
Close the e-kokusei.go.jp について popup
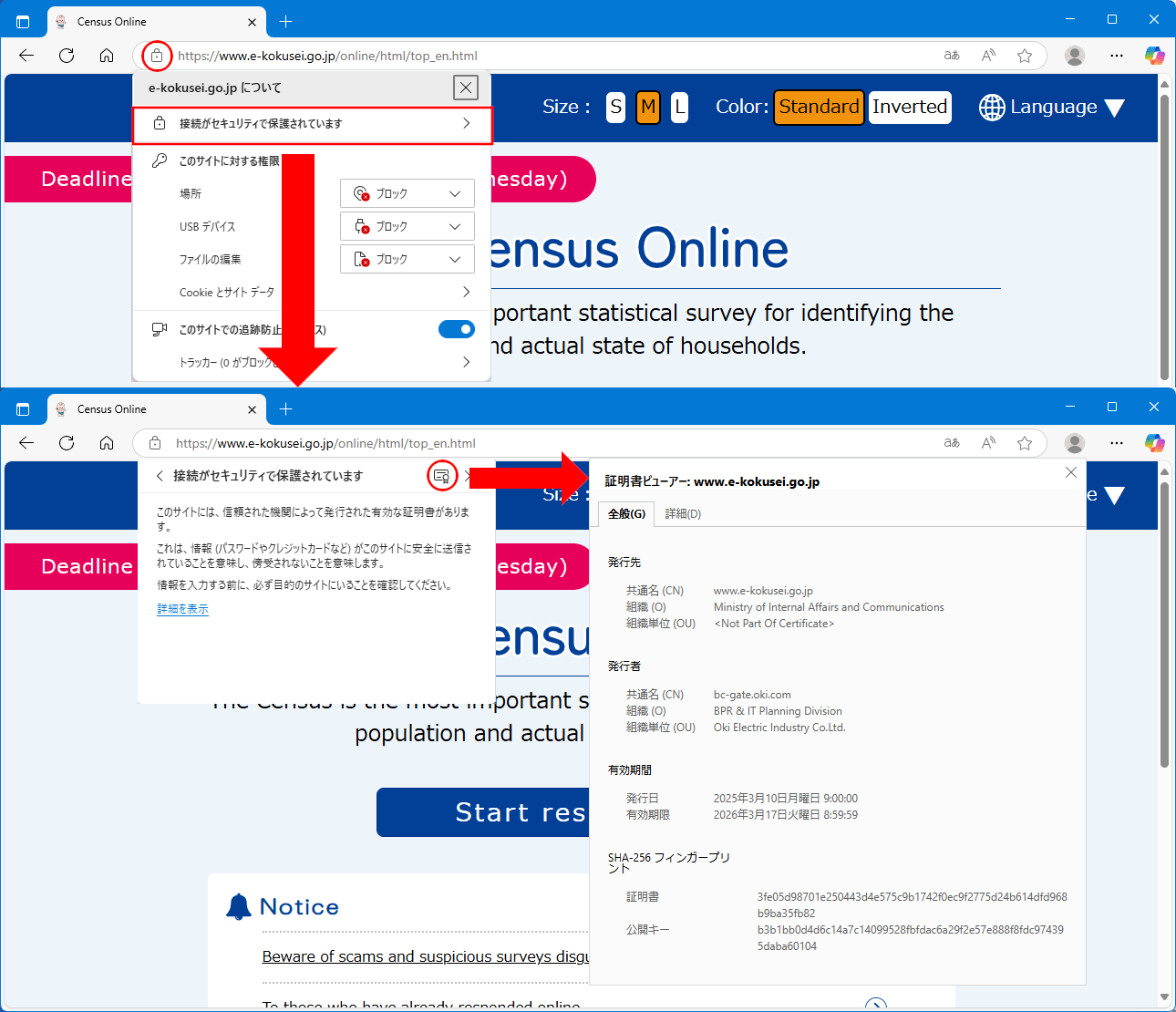tap(466, 88)
